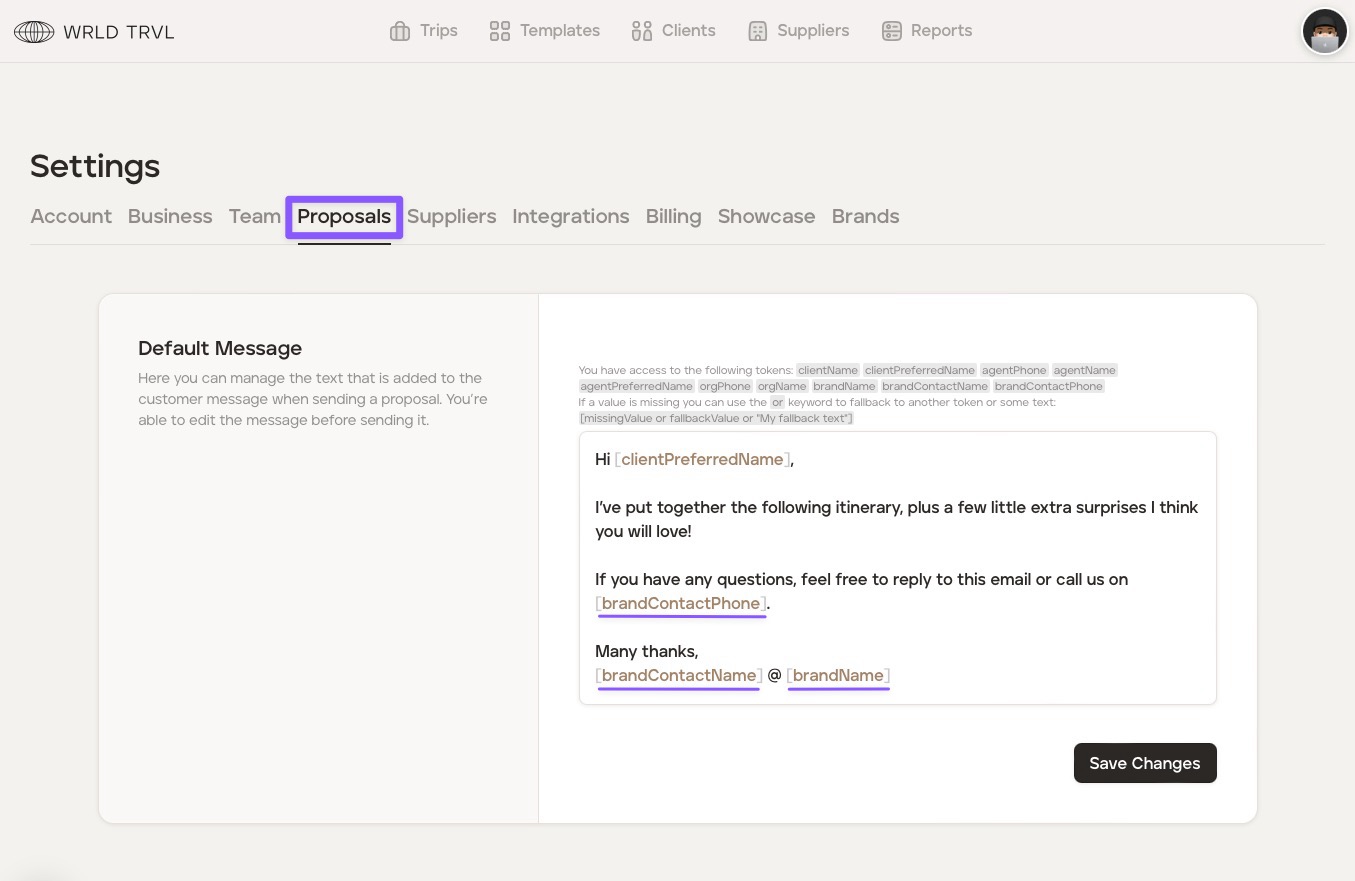Screen dimensions: 1355x881
Task: Switch to the Business tab
Action: (170, 216)
